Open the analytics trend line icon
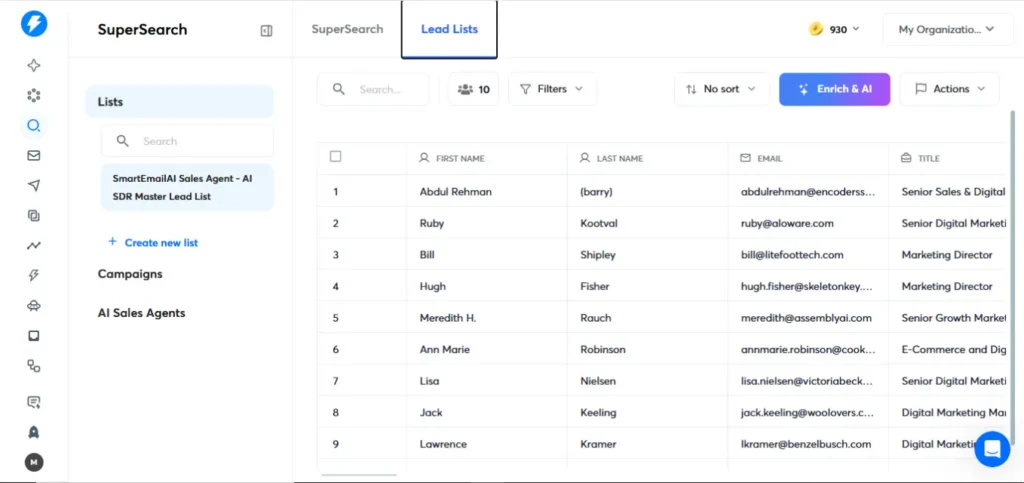Screen dimensions: 1024x483 pos(34,246)
